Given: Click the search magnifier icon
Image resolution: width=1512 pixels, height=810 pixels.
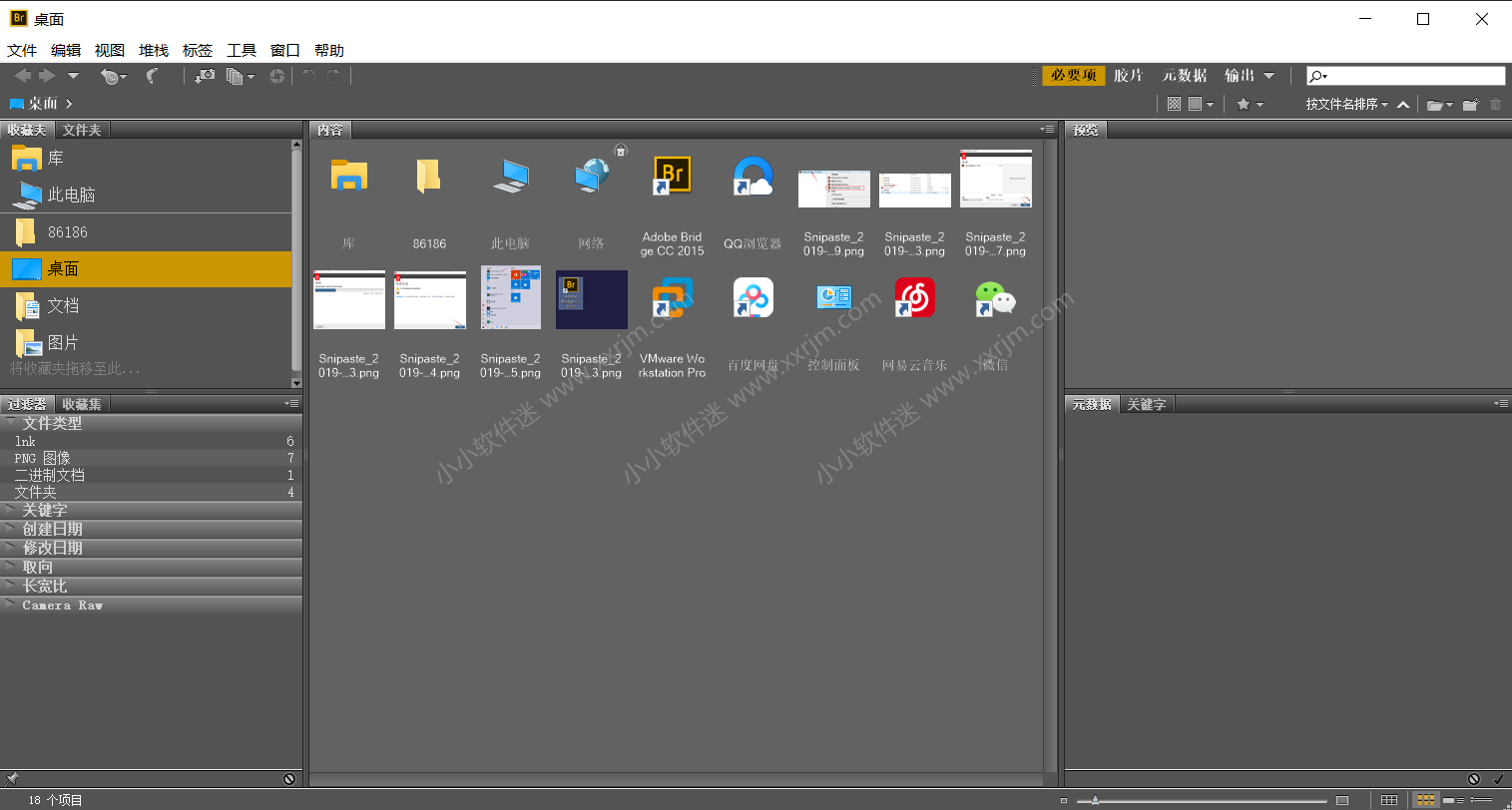Looking at the screenshot, I should click(x=1318, y=76).
